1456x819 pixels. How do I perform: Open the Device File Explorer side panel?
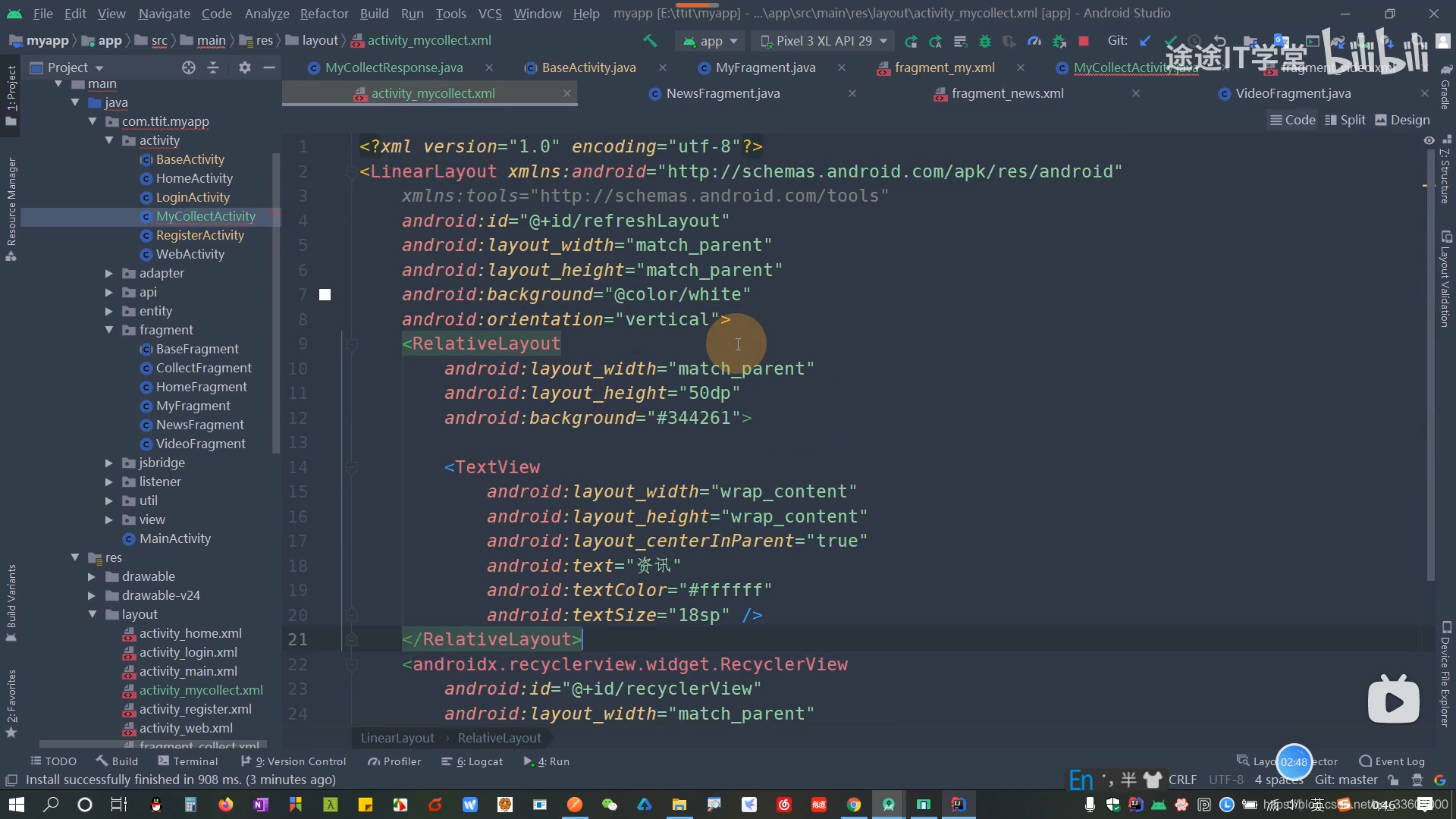(x=1445, y=675)
